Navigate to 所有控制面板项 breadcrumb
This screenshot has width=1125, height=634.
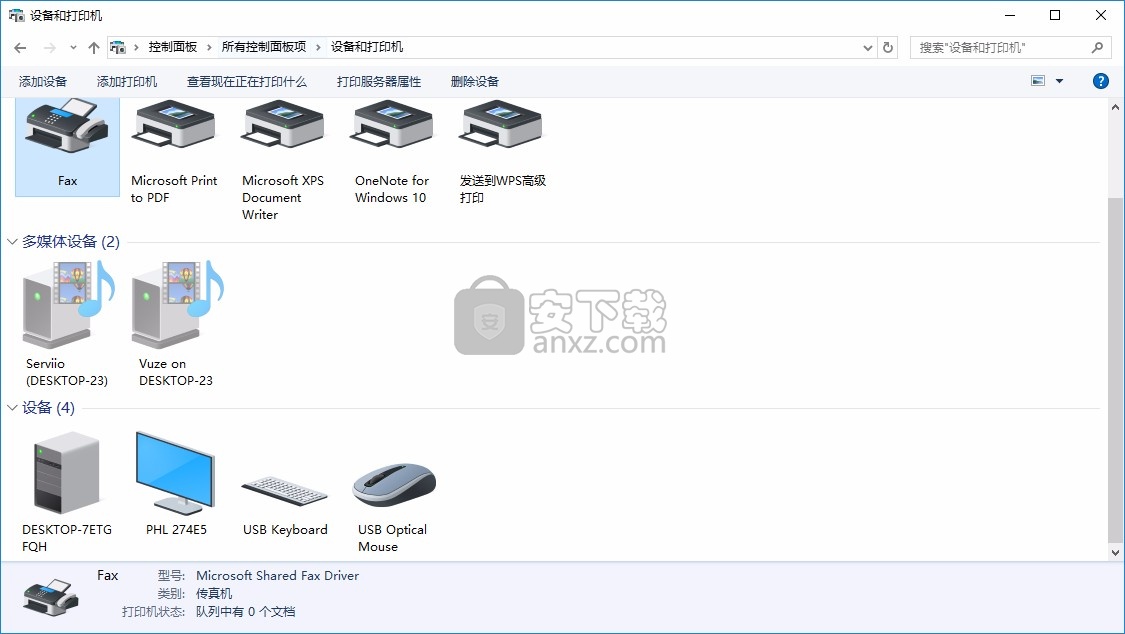[263, 47]
